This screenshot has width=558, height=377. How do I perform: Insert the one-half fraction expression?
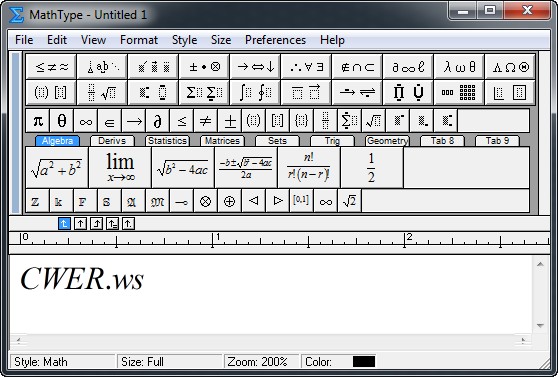[372, 167]
